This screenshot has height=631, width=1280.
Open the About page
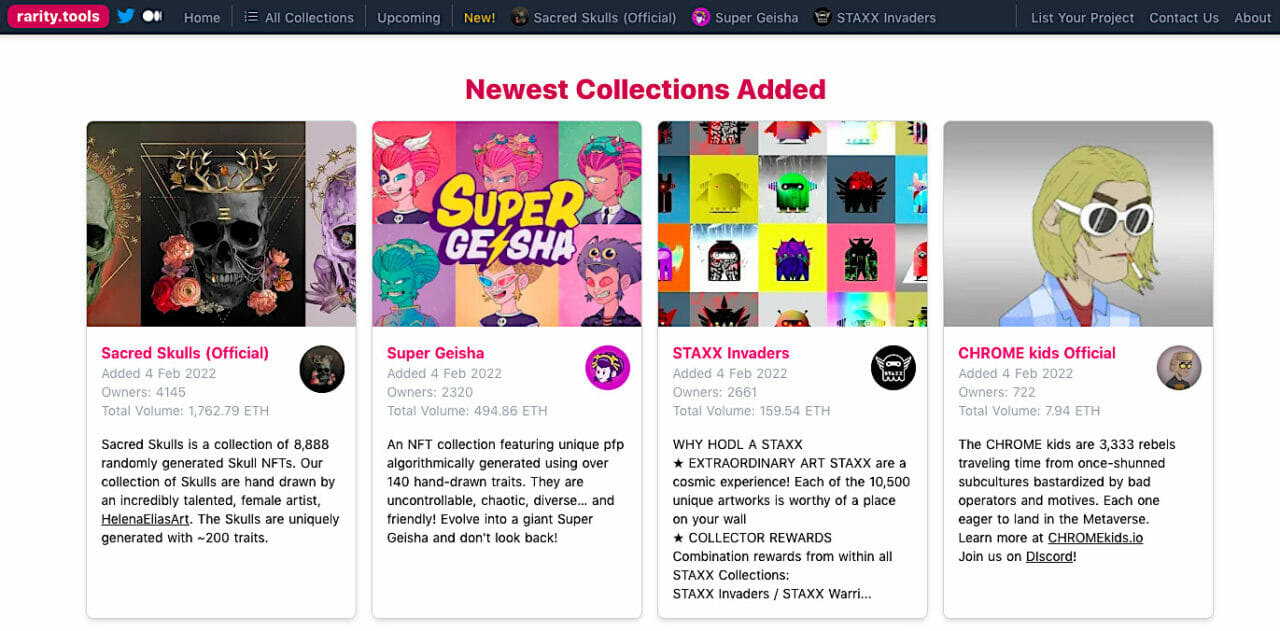1252,17
